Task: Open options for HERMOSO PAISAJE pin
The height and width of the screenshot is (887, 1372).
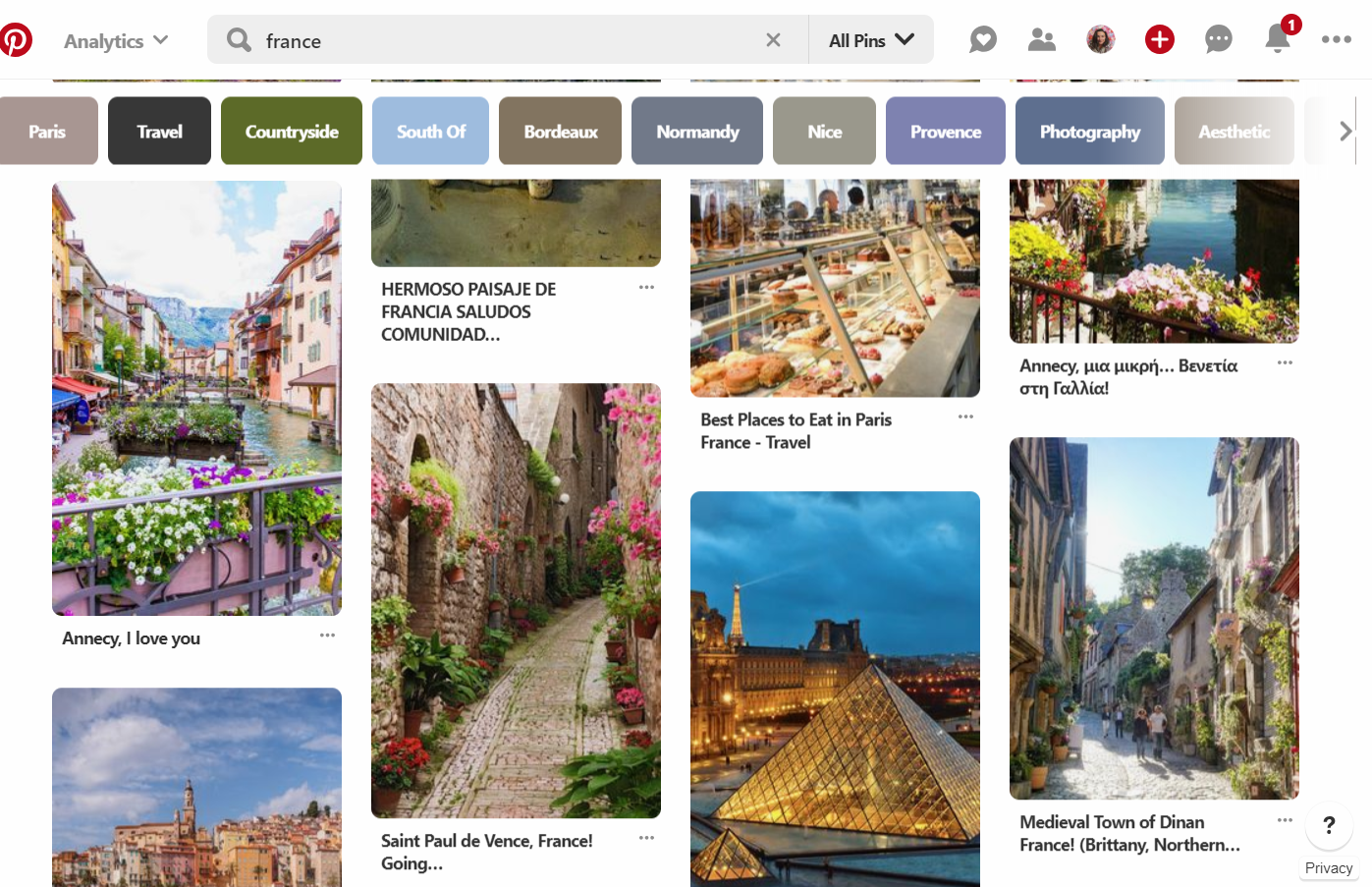Action: pyautogui.click(x=646, y=288)
